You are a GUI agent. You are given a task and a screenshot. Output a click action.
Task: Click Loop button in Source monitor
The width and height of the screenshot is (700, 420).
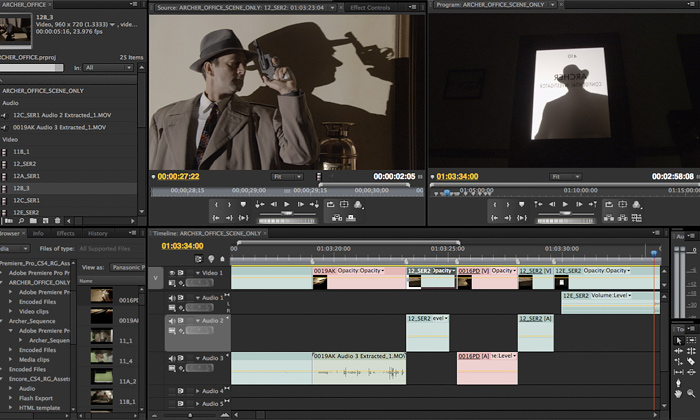pyautogui.click(x=330, y=204)
